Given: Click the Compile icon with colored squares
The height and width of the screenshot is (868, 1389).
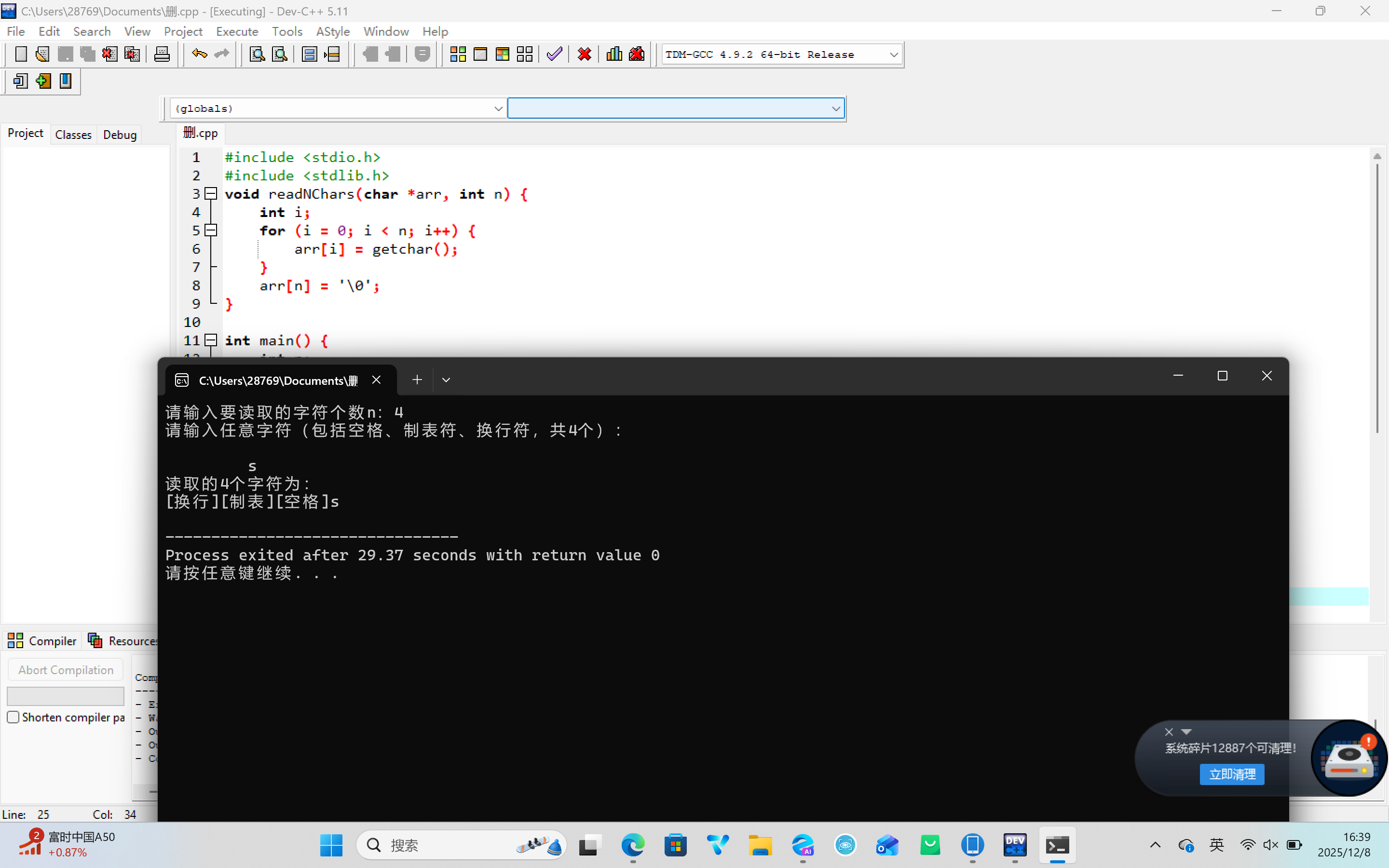Looking at the screenshot, I should coord(457,54).
